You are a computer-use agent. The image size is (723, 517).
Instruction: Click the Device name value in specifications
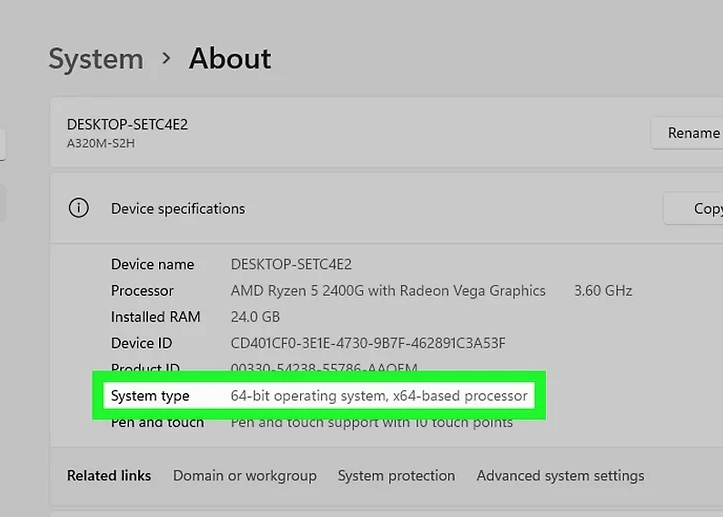[x=291, y=265]
